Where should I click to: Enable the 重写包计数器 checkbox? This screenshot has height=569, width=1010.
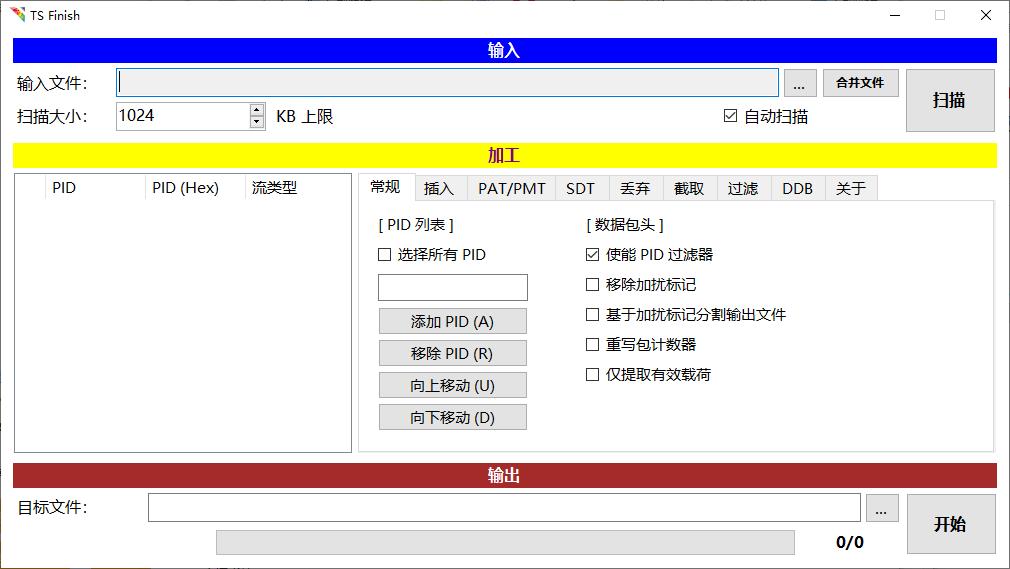click(641, 344)
